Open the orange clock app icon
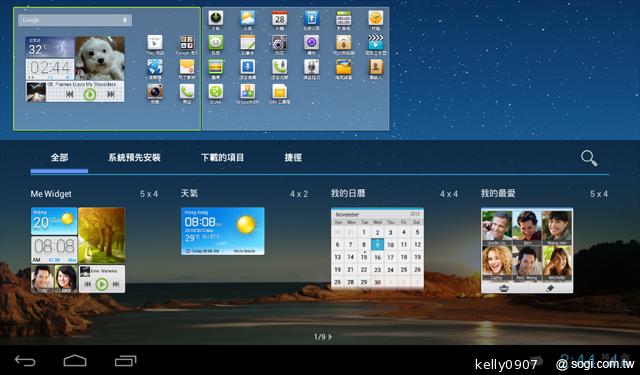 click(376, 18)
